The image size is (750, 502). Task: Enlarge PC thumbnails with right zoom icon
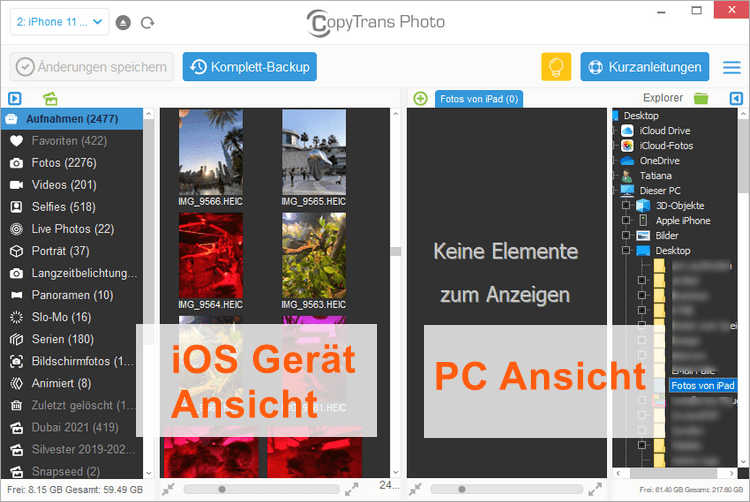[595, 489]
